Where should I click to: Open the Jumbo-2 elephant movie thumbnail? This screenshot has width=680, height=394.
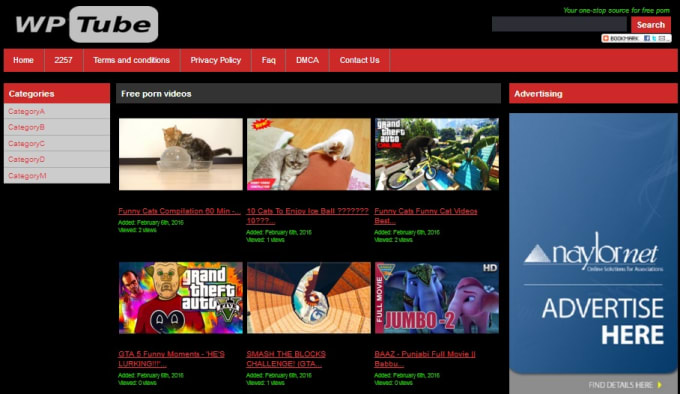(437, 298)
